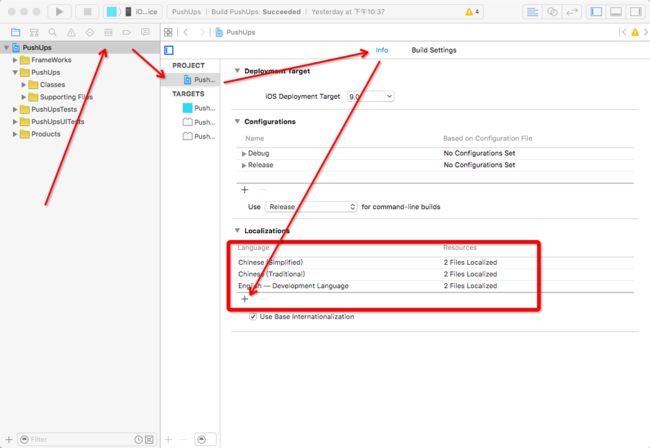
Task: Show only recent files filter
Action: tap(138, 439)
